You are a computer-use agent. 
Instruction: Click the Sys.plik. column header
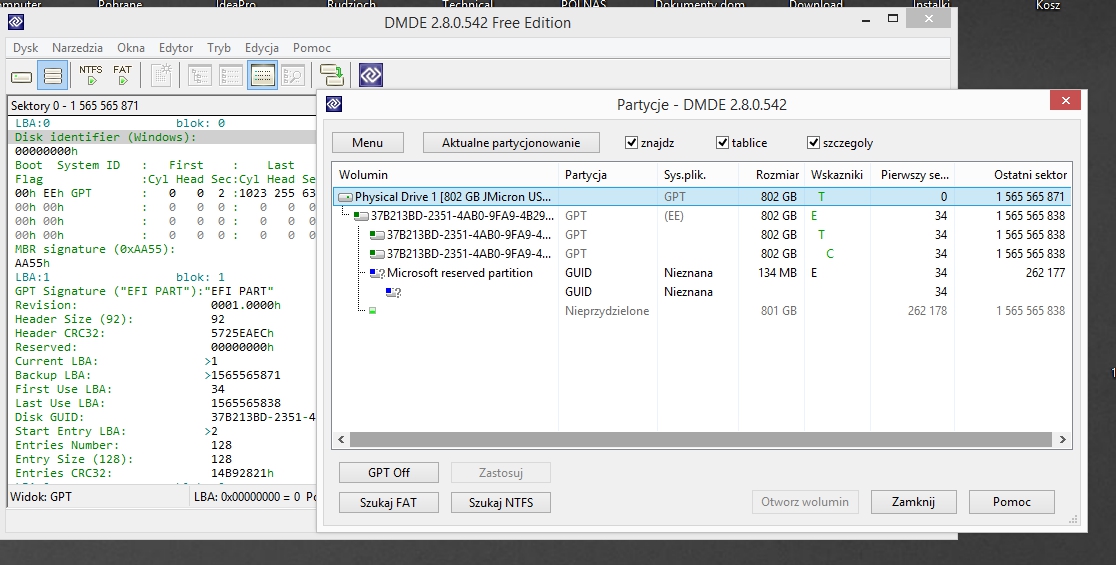(697, 174)
